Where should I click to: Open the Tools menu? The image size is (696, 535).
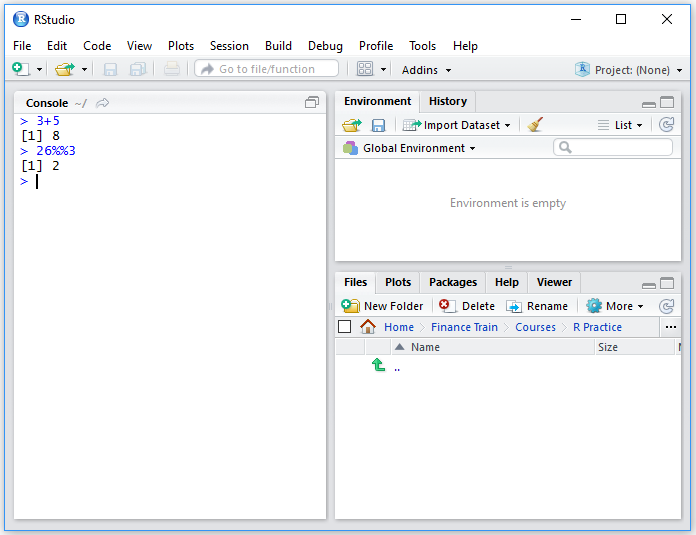[x=423, y=46]
